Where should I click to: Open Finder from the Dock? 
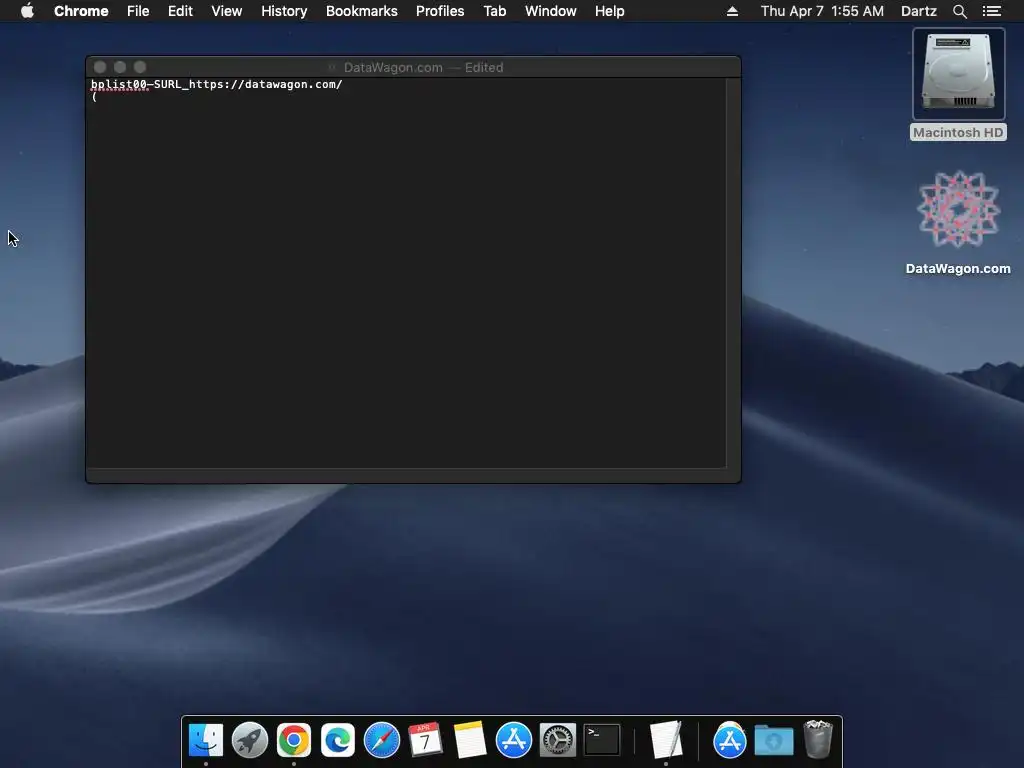pos(206,740)
